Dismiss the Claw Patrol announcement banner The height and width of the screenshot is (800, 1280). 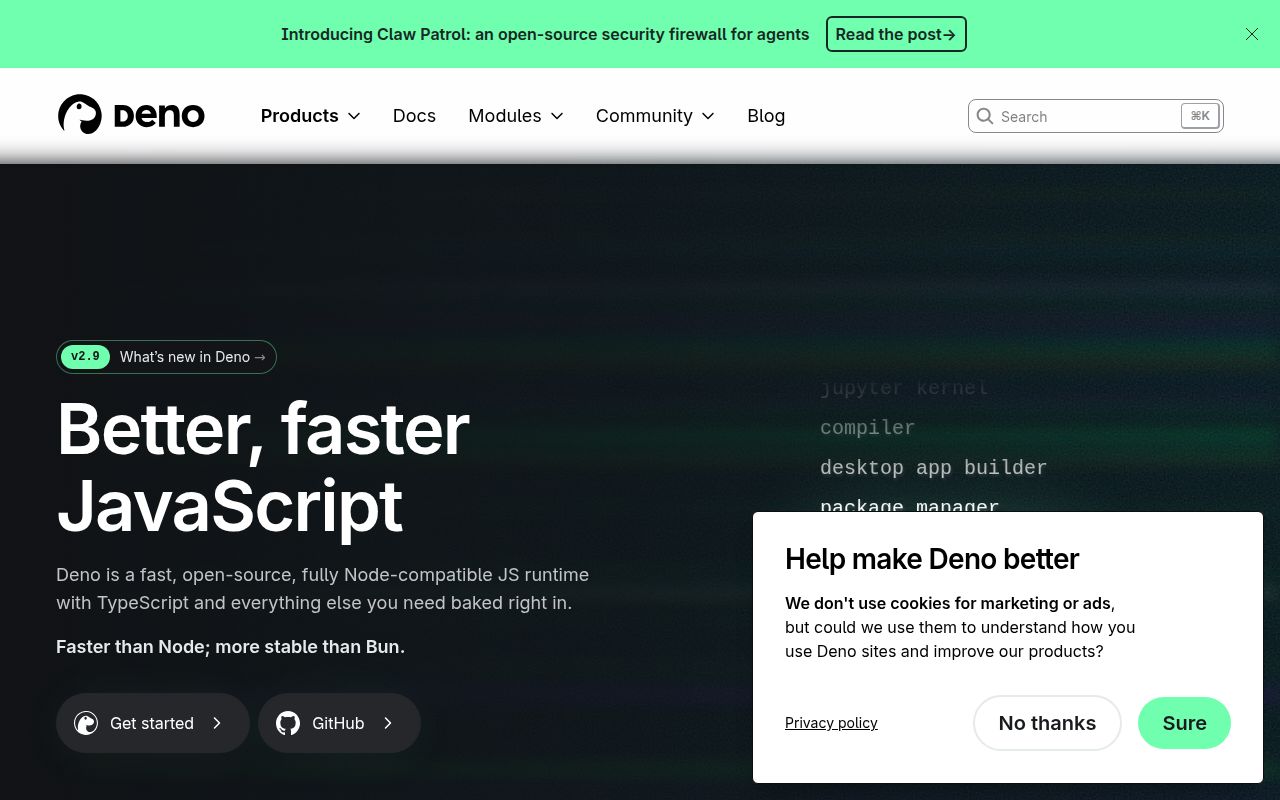1252,34
